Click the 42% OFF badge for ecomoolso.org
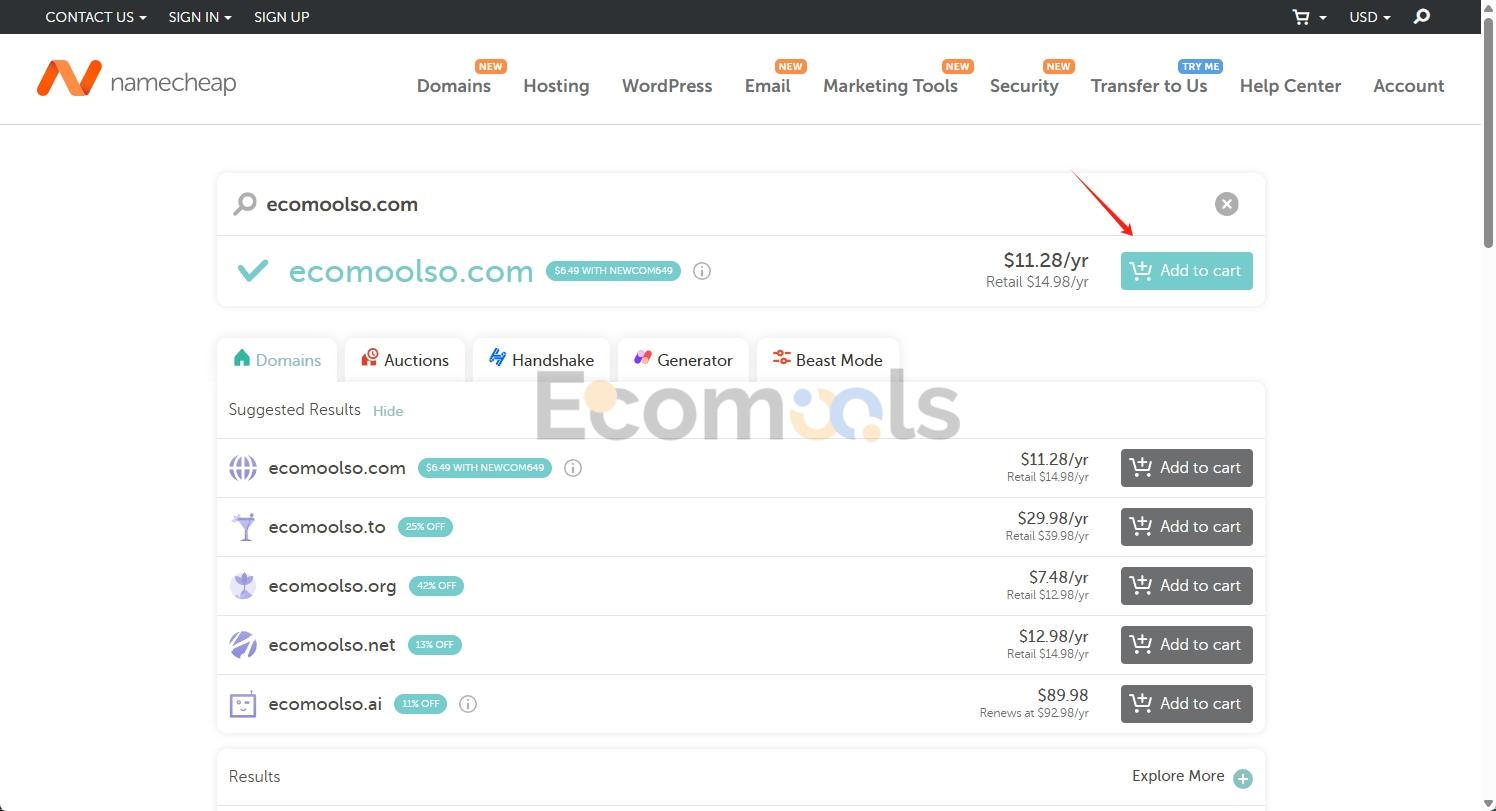The height and width of the screenshot is (811, 1496). 436,586
